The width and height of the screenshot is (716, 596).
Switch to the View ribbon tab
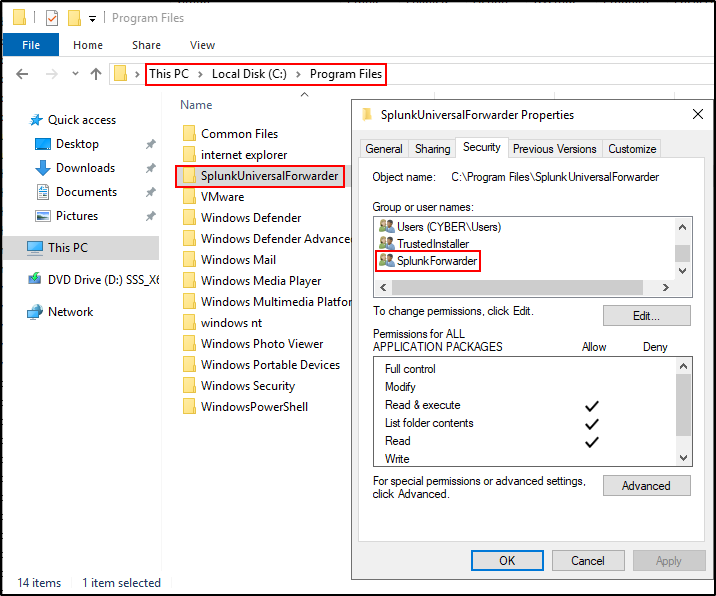click(x=202, y=45)
